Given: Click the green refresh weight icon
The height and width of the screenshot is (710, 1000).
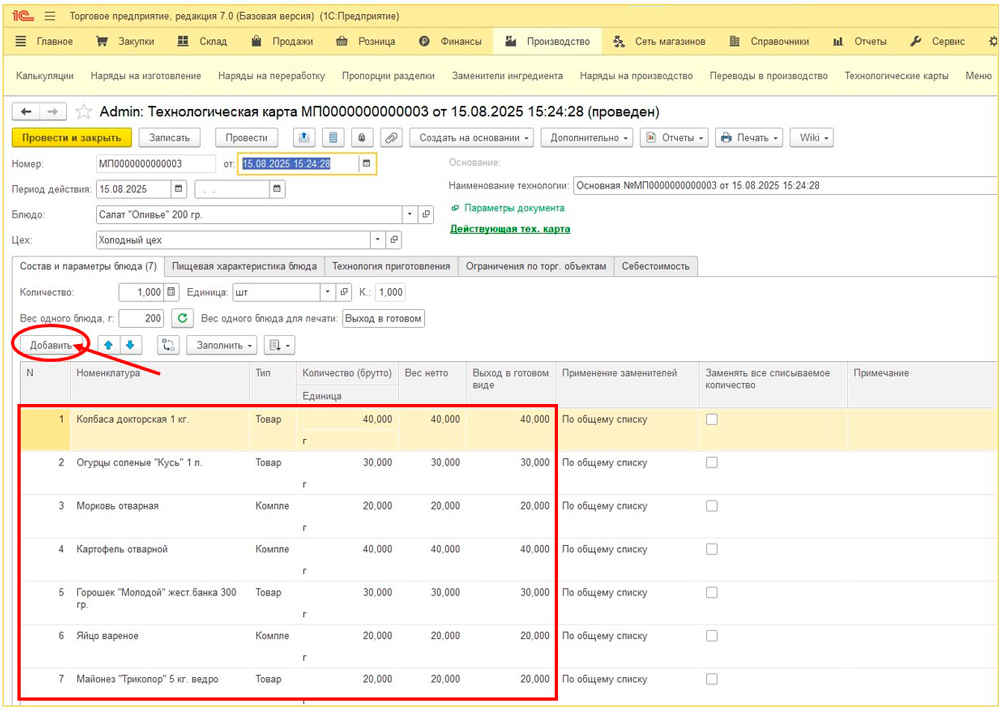Looking at the screenshot, I should coord(182,318).
